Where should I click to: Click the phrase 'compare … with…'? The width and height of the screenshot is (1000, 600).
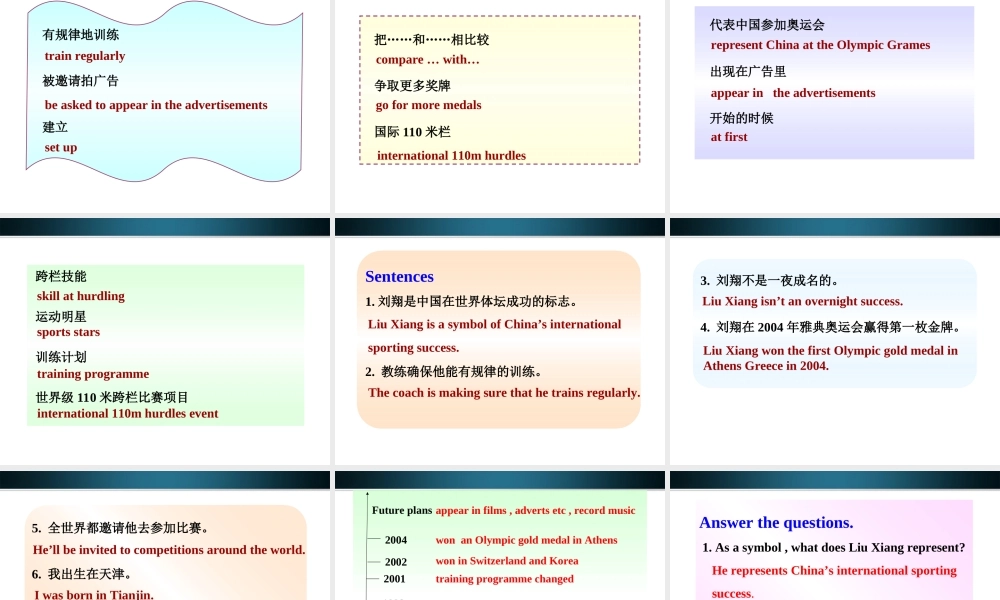[x=427, y=60]
